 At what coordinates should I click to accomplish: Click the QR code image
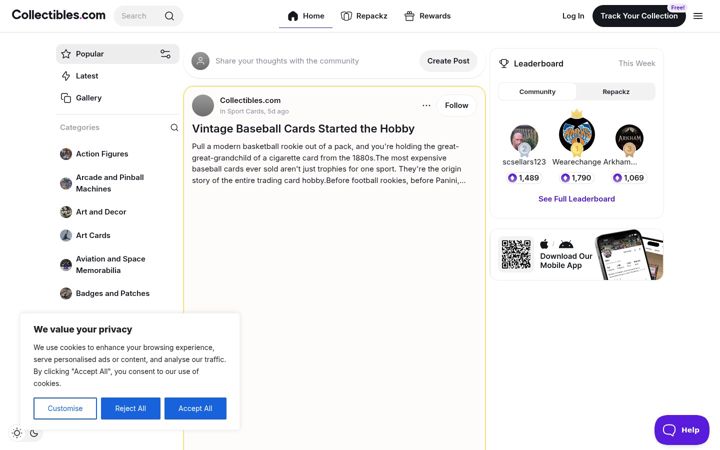516,254
